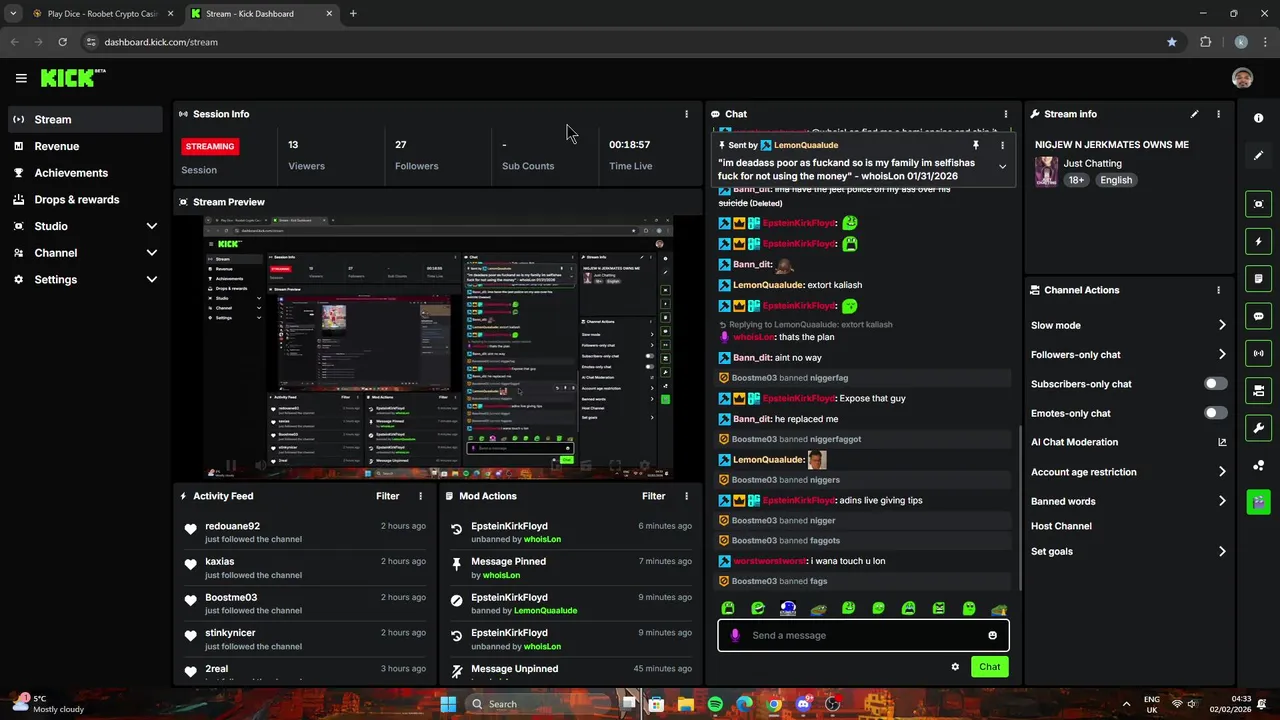
Task: Open AI Chat Moderation external link
Action: click(x=1222, y=442)
